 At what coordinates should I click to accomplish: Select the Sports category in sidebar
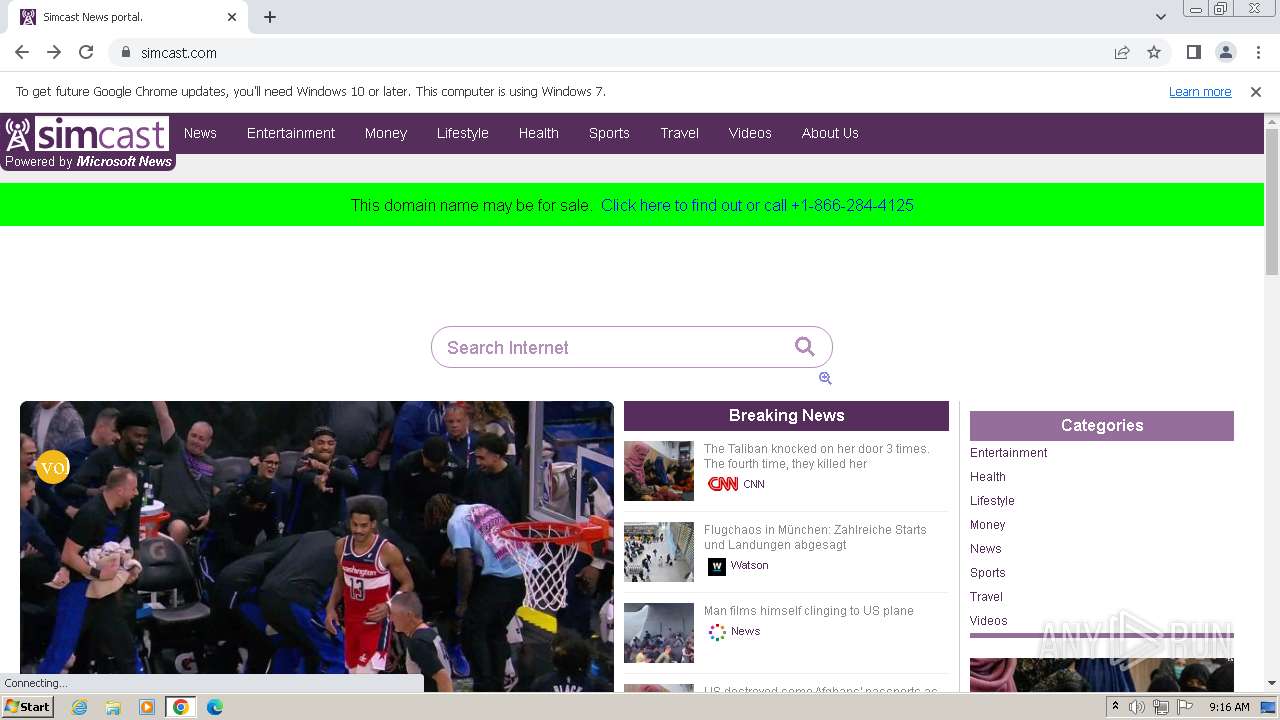(x=987, y=573)
